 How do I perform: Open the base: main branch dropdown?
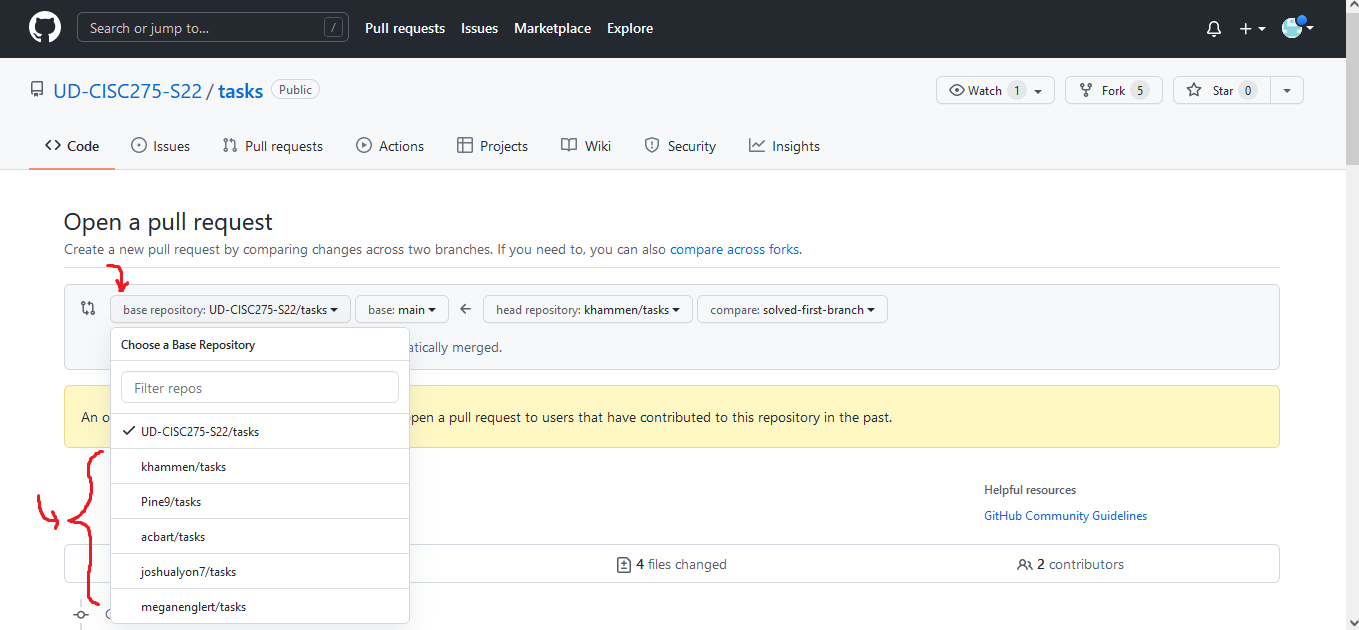coord(402,310)
